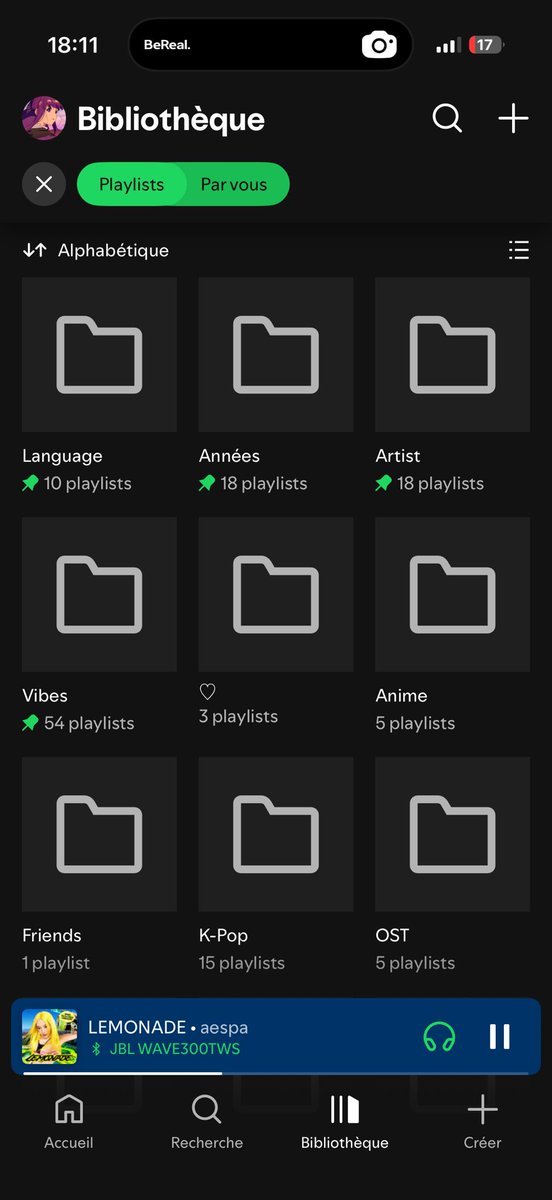
Task: Tap the Anime folder name
Action: 401,696
